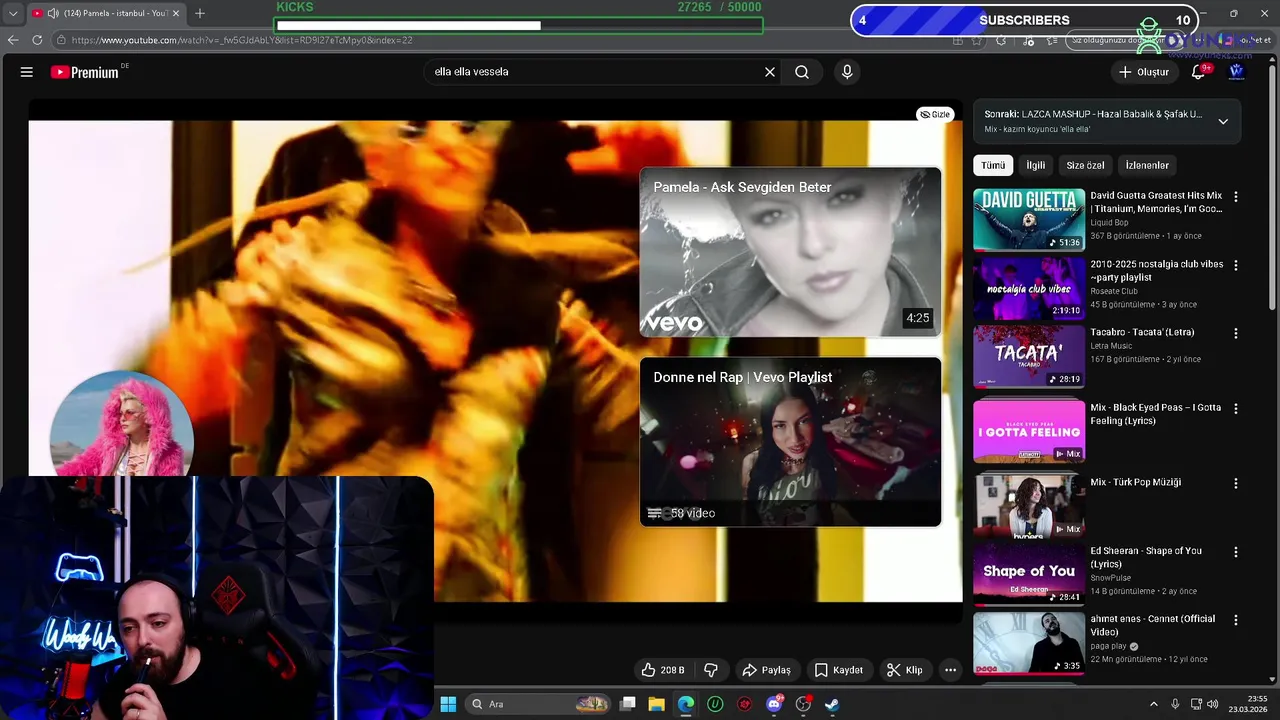Open the nostalgia club vibes thumbnail

[1029, 288]
